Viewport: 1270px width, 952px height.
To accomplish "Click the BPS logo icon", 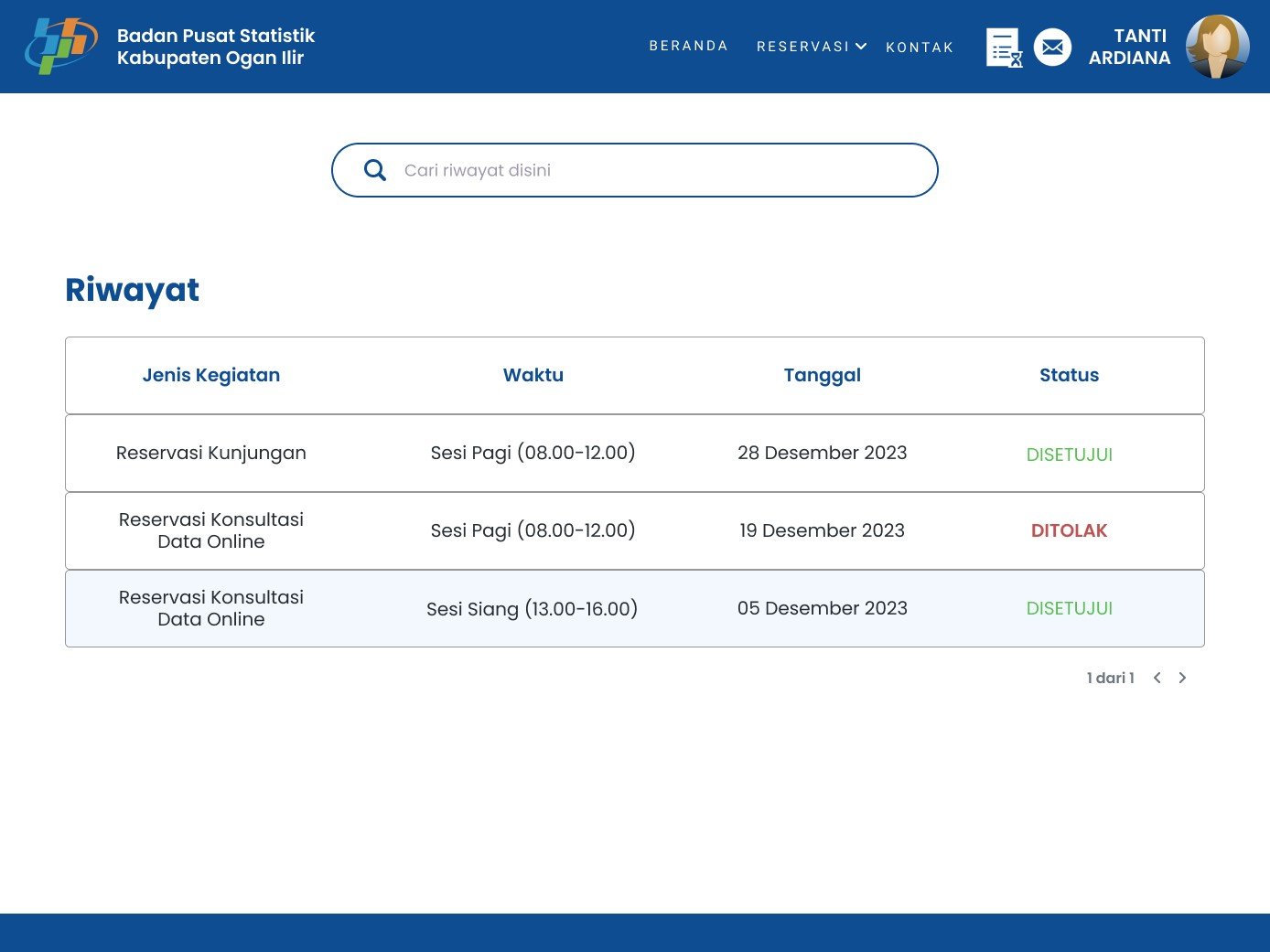I will click(60, 47).
